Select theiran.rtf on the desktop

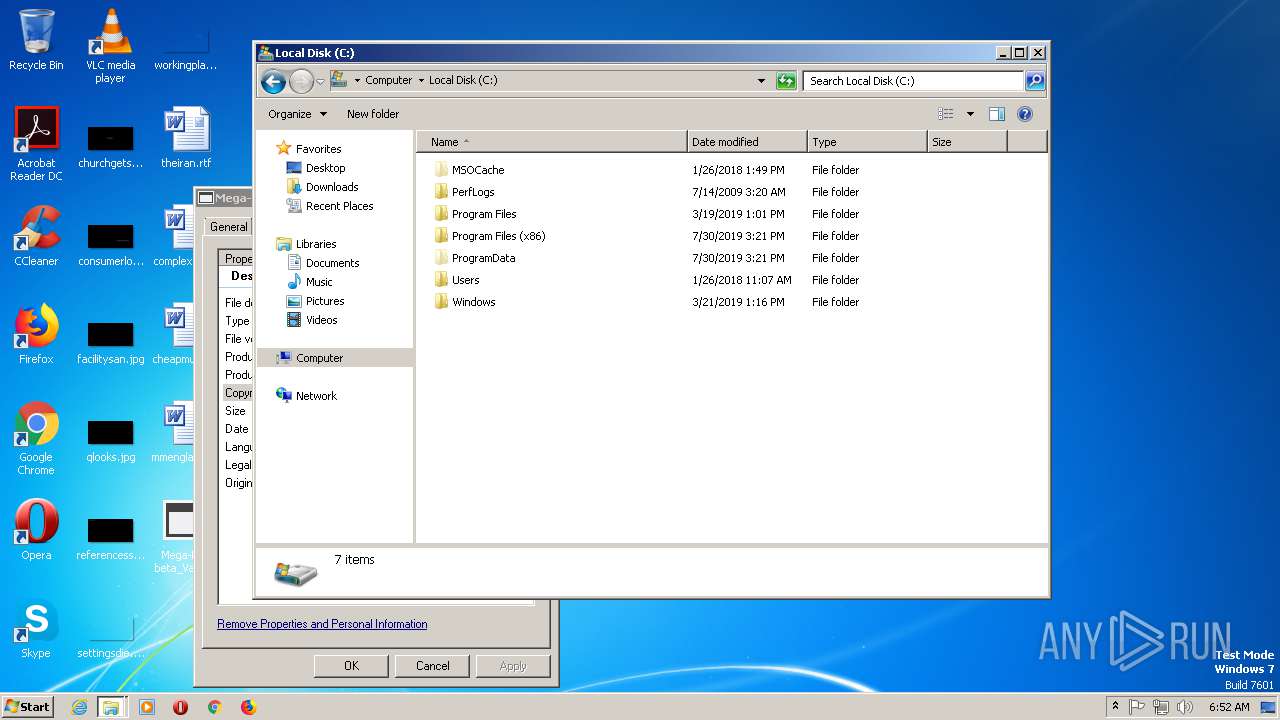186,138
